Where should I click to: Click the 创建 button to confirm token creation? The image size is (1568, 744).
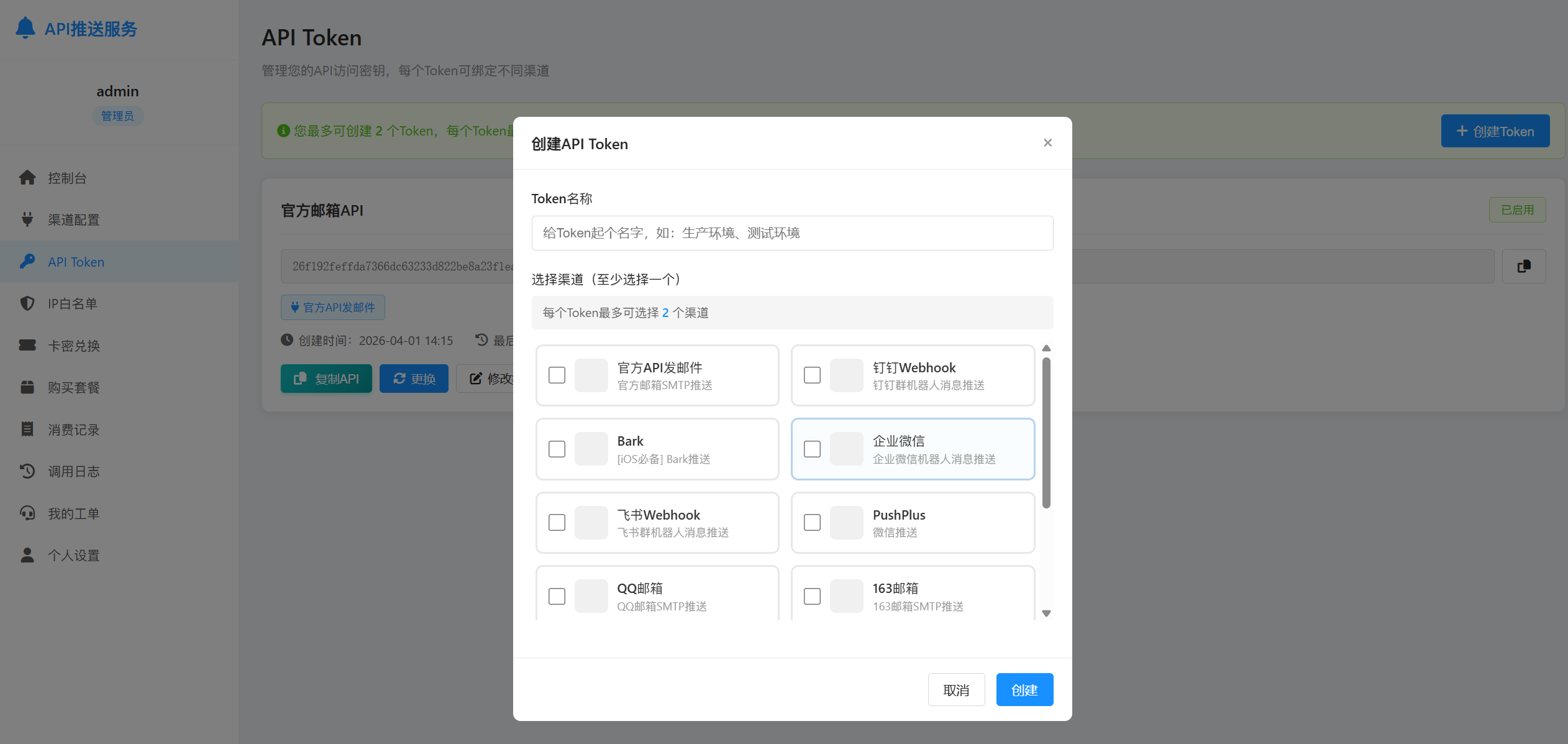1024,689
